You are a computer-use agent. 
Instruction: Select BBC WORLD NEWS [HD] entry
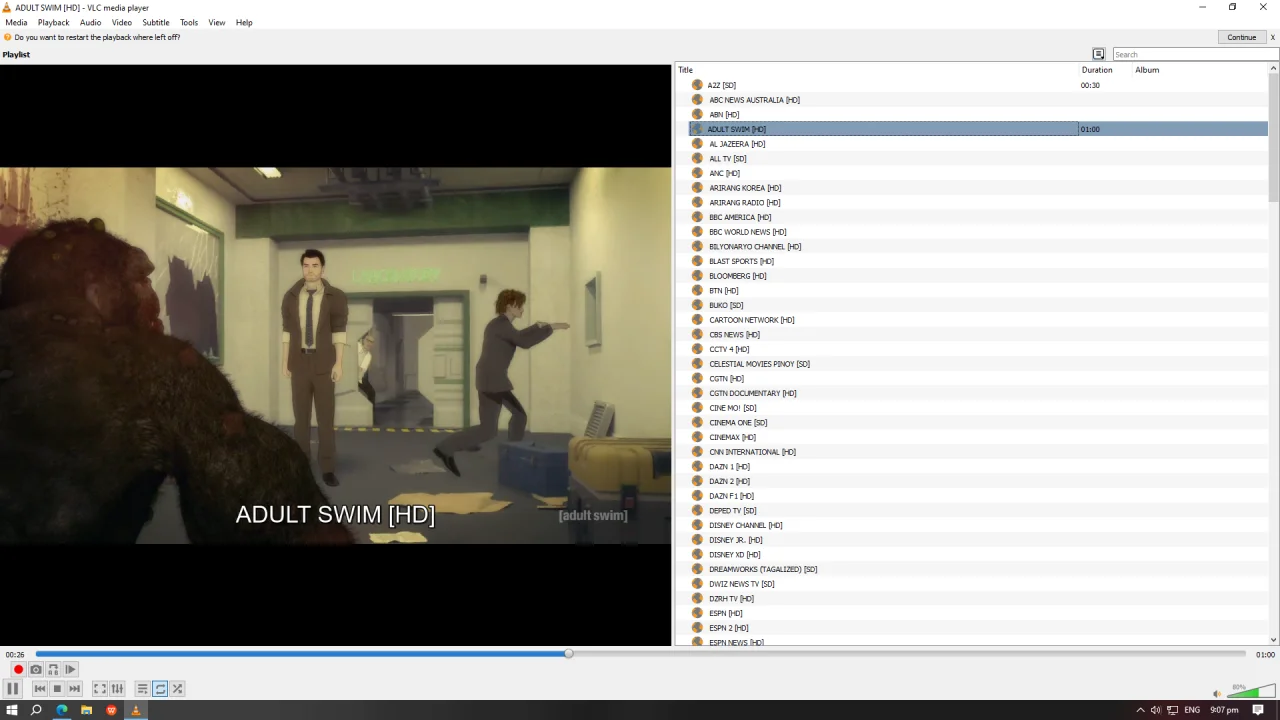click(x=748, y=232)
